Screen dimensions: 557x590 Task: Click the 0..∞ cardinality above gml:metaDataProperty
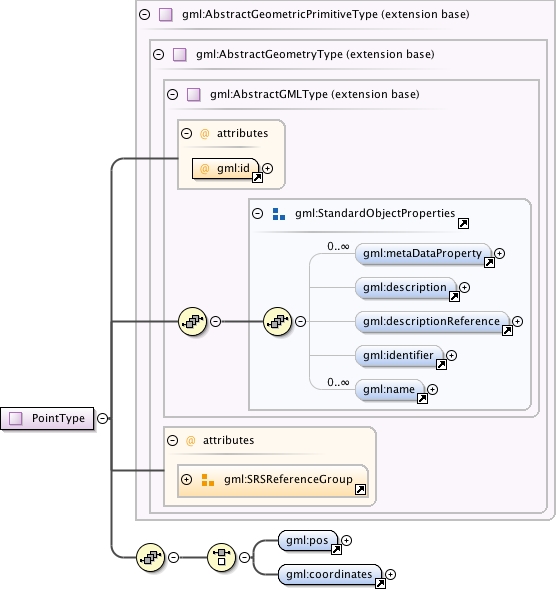(x=338, y=246)
